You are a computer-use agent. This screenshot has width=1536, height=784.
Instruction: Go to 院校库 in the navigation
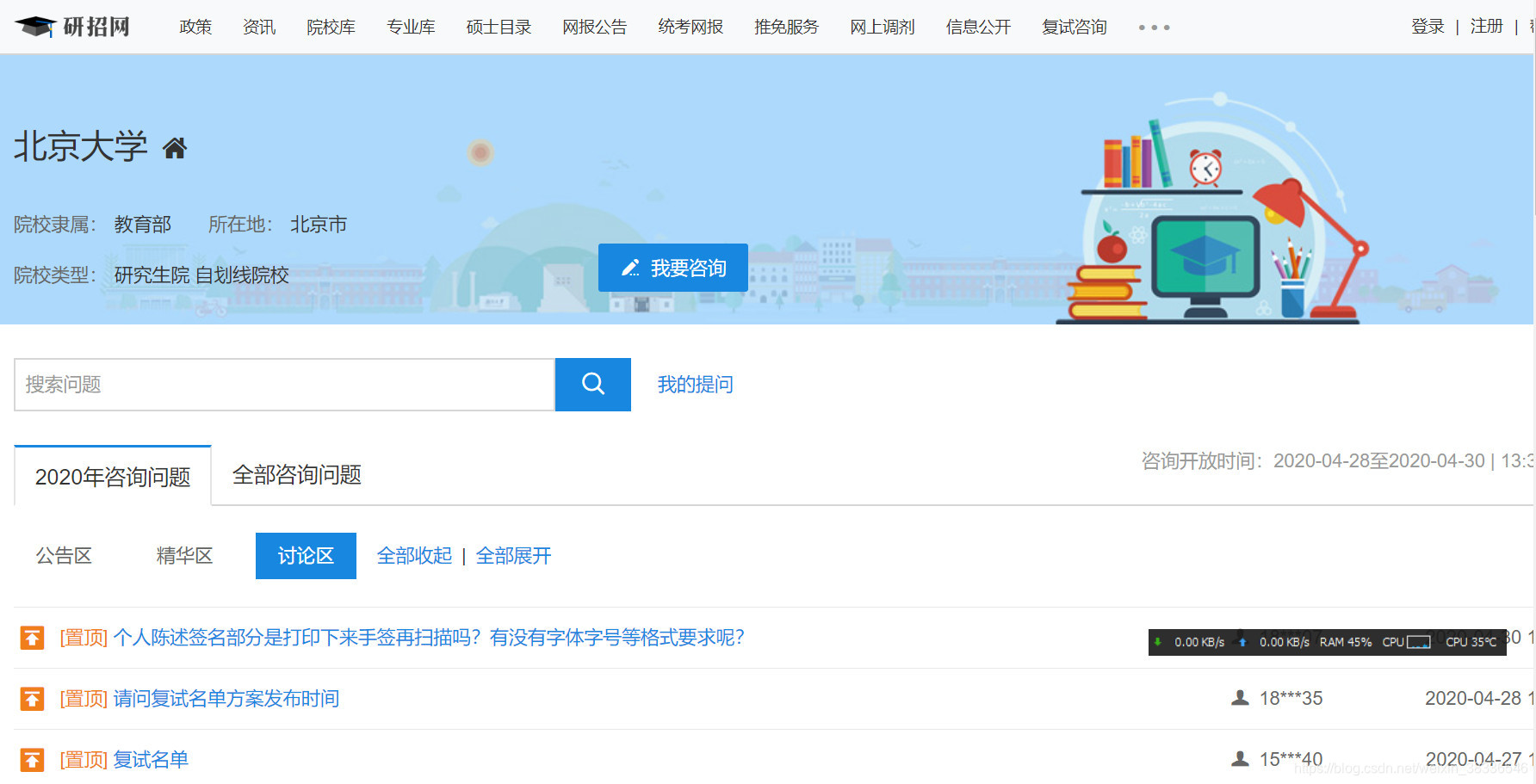click(331, 27)
